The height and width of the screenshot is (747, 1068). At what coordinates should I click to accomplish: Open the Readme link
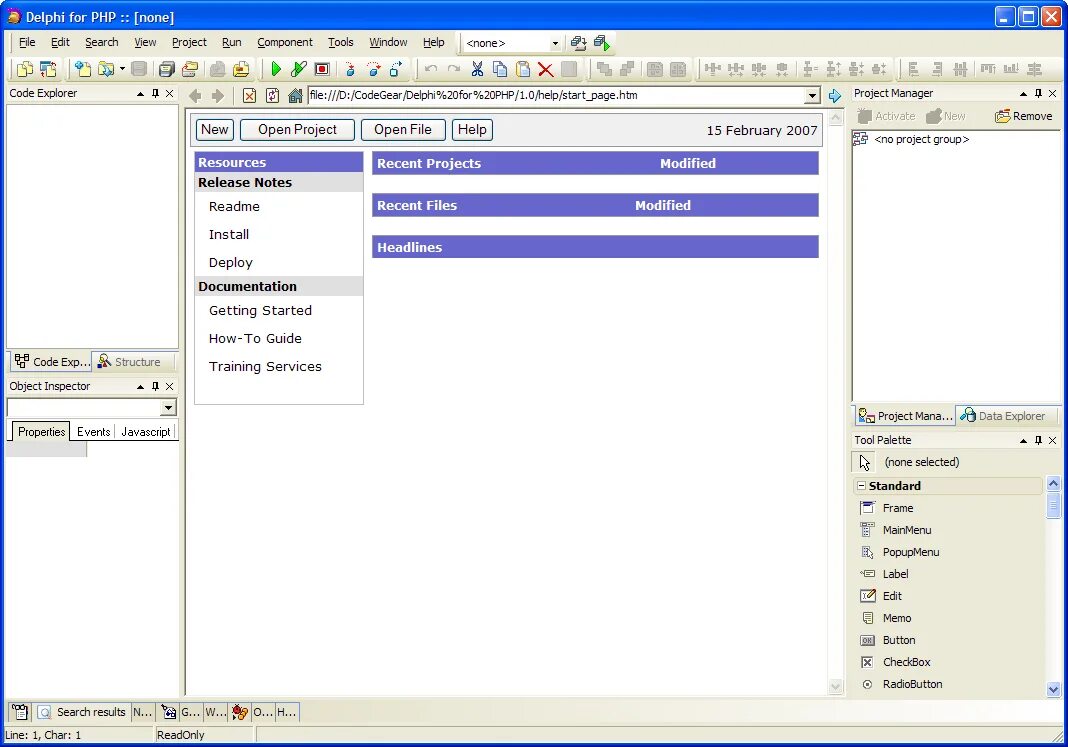(234, 206)
